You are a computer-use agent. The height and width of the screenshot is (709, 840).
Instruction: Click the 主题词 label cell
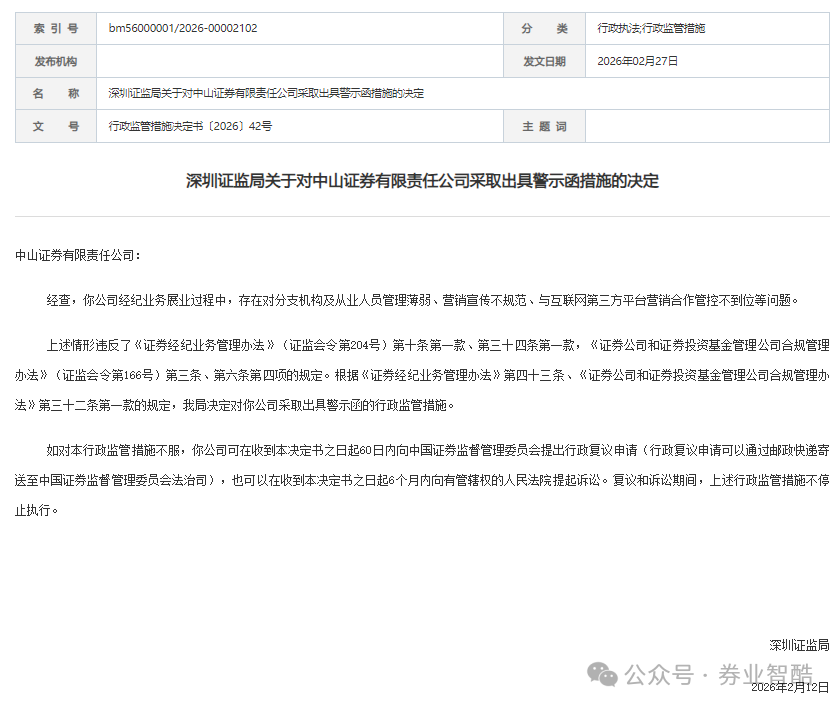544,127
